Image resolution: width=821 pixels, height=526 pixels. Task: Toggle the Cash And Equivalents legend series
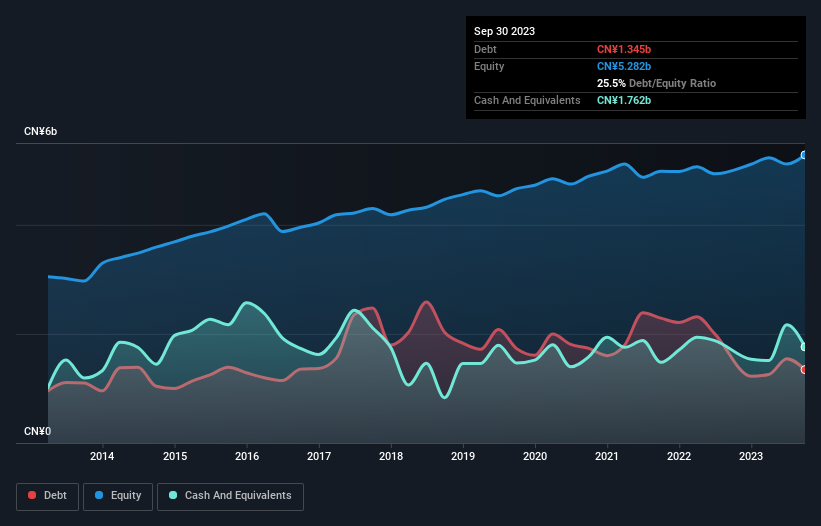click(x=230, y=495)
